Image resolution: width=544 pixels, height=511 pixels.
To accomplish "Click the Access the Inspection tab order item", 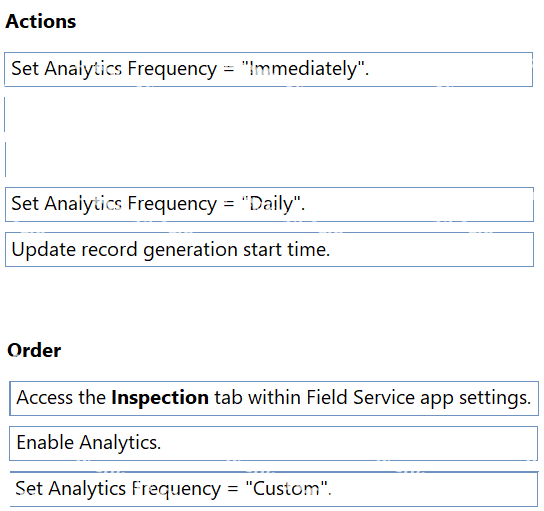I will point(274,398).
